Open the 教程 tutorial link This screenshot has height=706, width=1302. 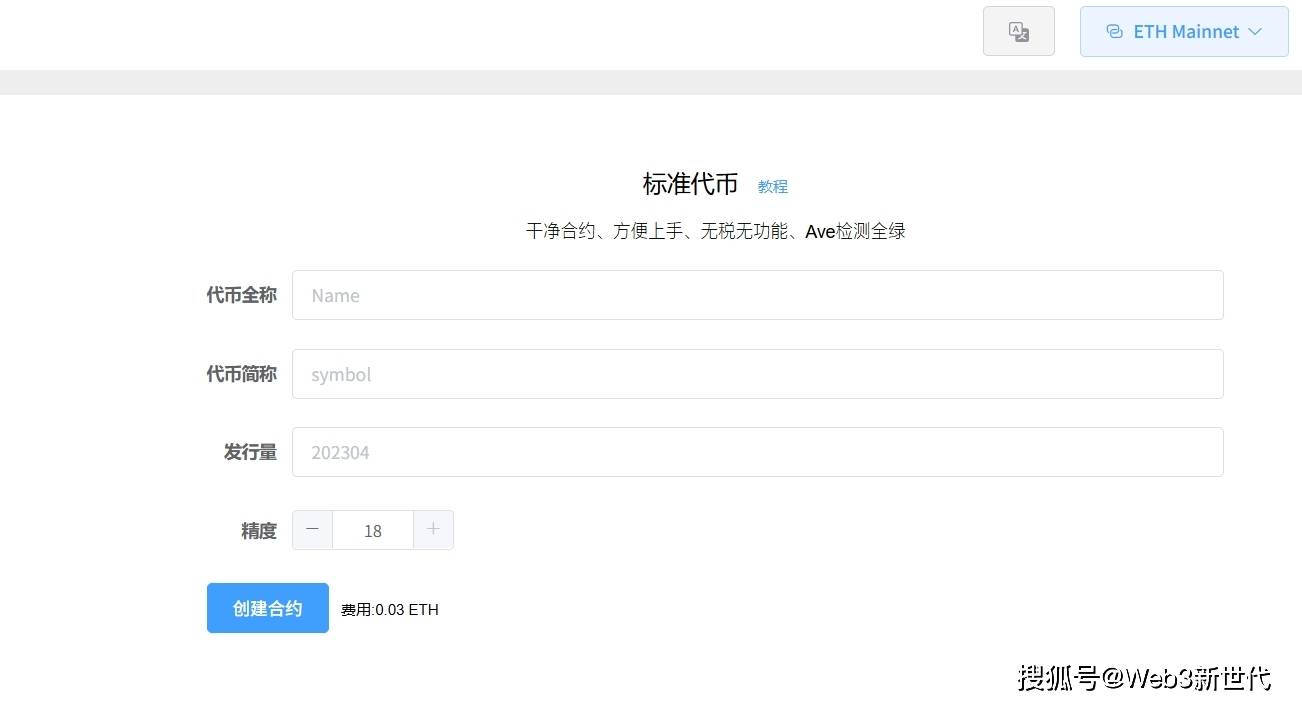(x=772, y=186)
